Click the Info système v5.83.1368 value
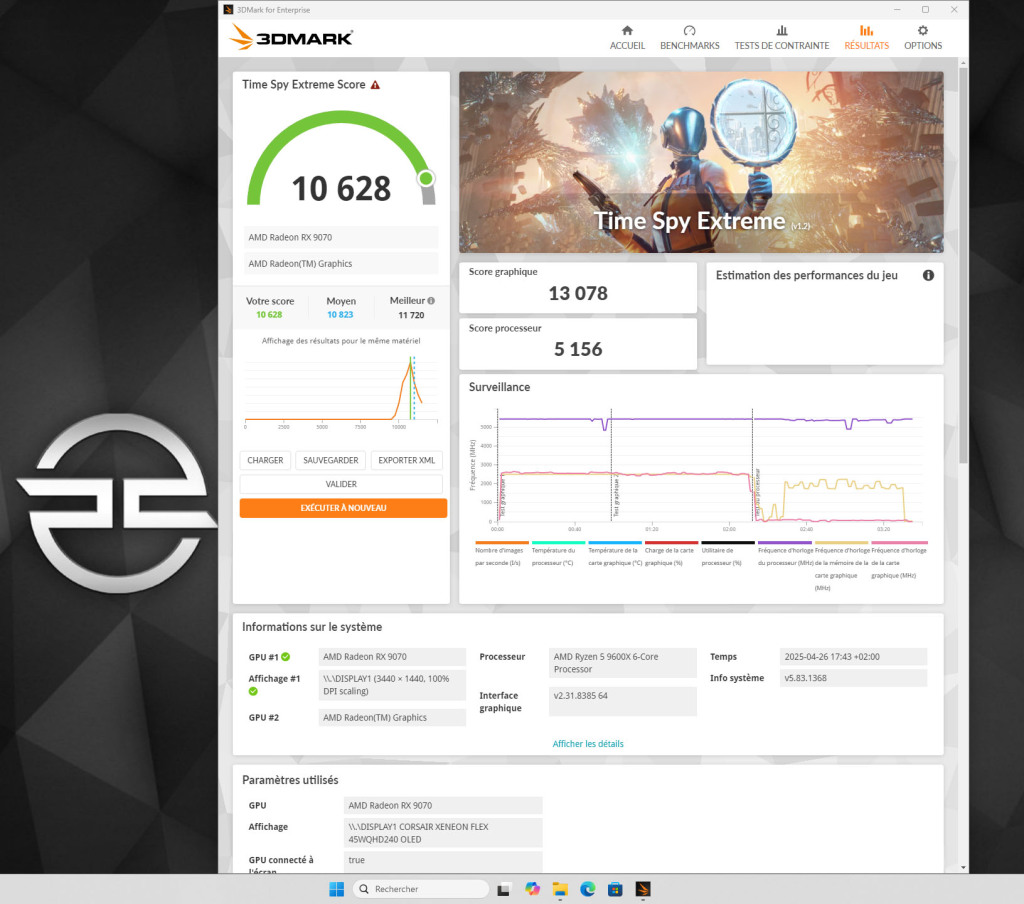 [x=853, y=678]
